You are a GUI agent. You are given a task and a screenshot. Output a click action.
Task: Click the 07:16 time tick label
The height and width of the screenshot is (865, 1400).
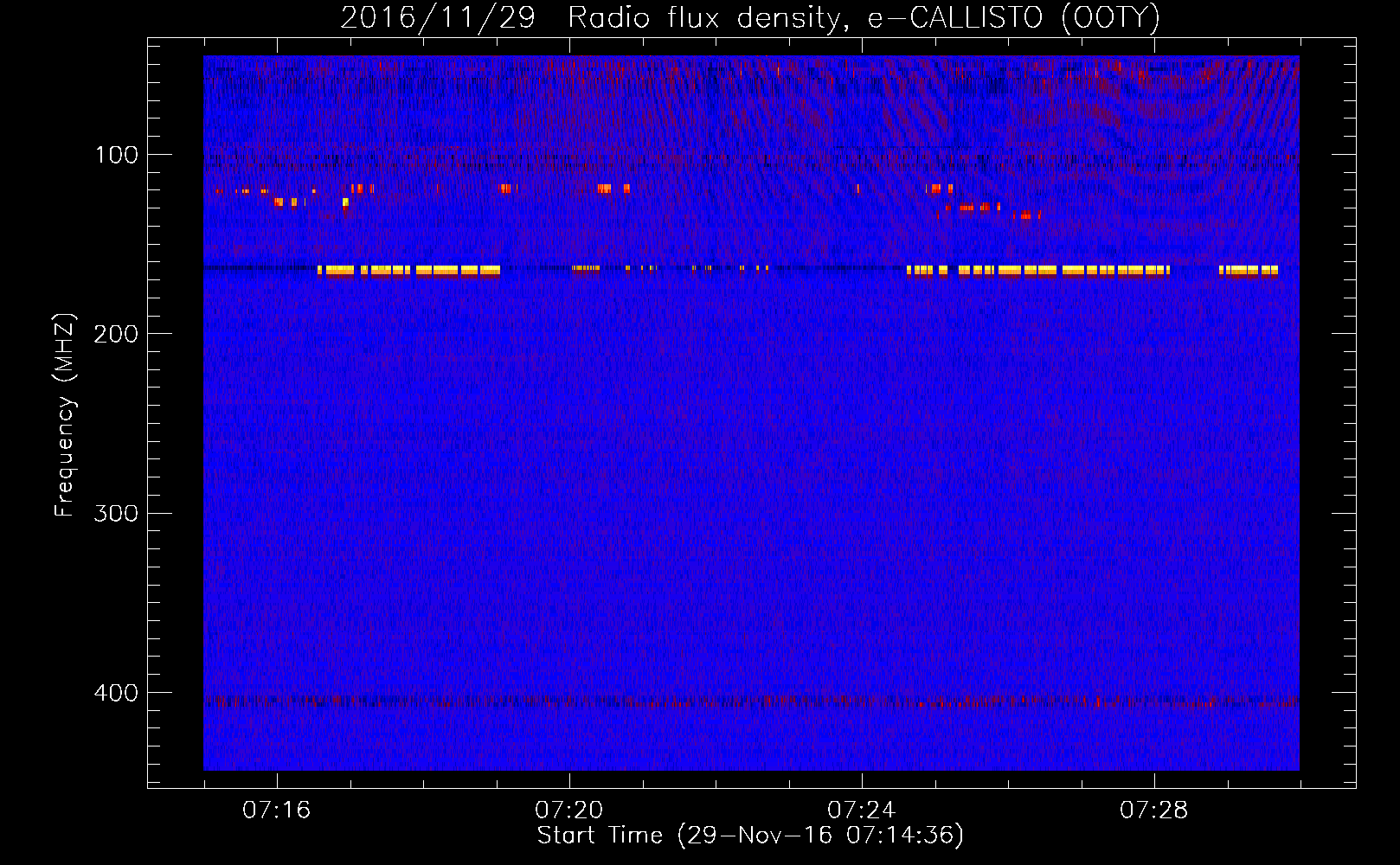tap(276, 811)
